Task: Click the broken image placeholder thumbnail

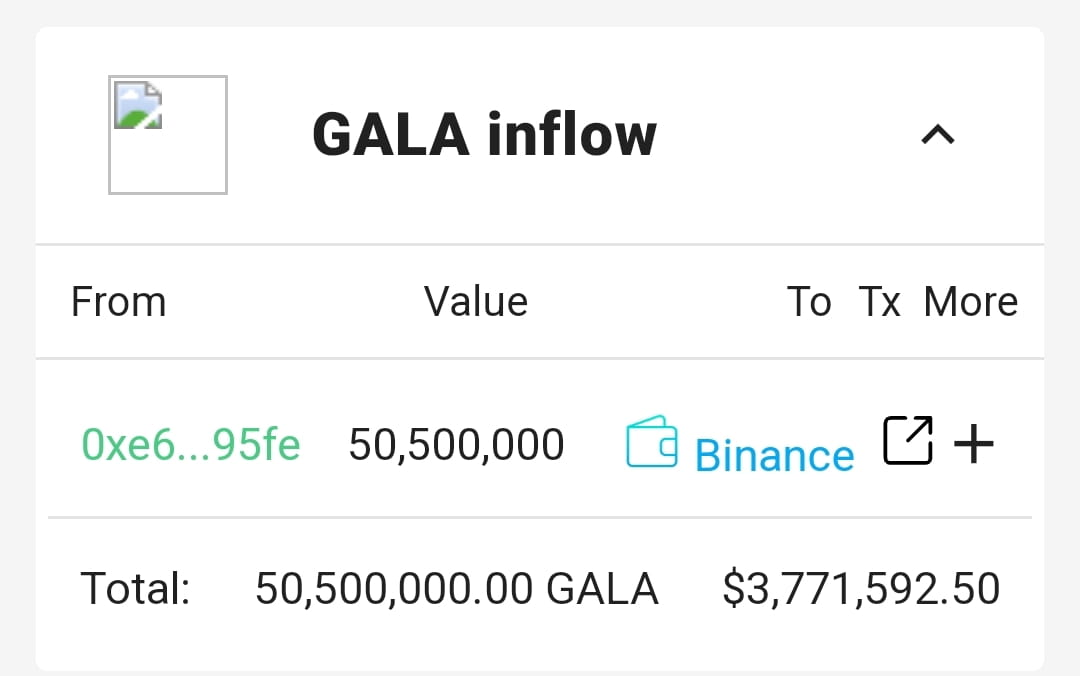Action: point(167,133)
